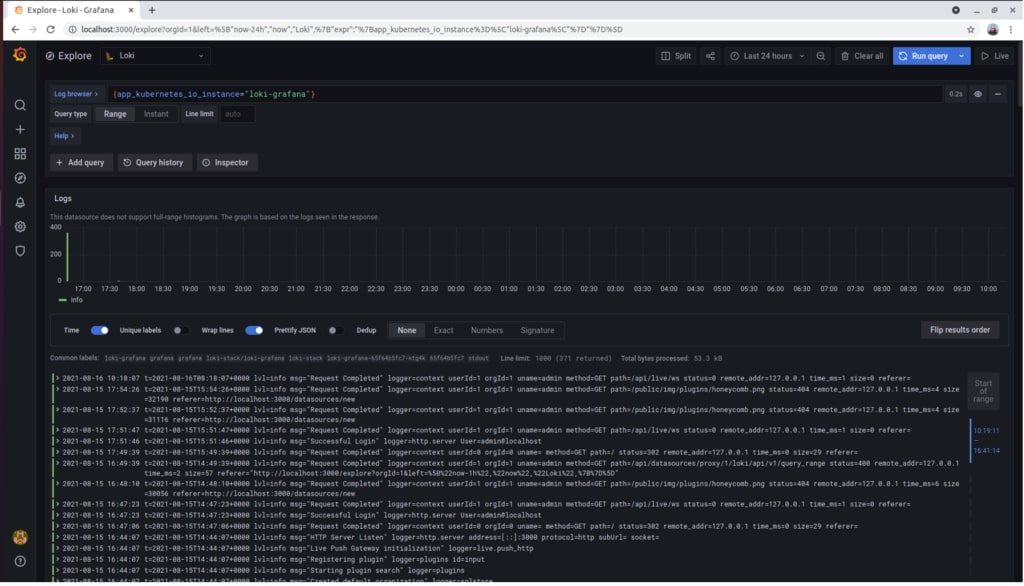The height and width of the screenshot is (586, 1024).
Task: Open the Loki datasource dropdown
Action: (x=158, y=56)
